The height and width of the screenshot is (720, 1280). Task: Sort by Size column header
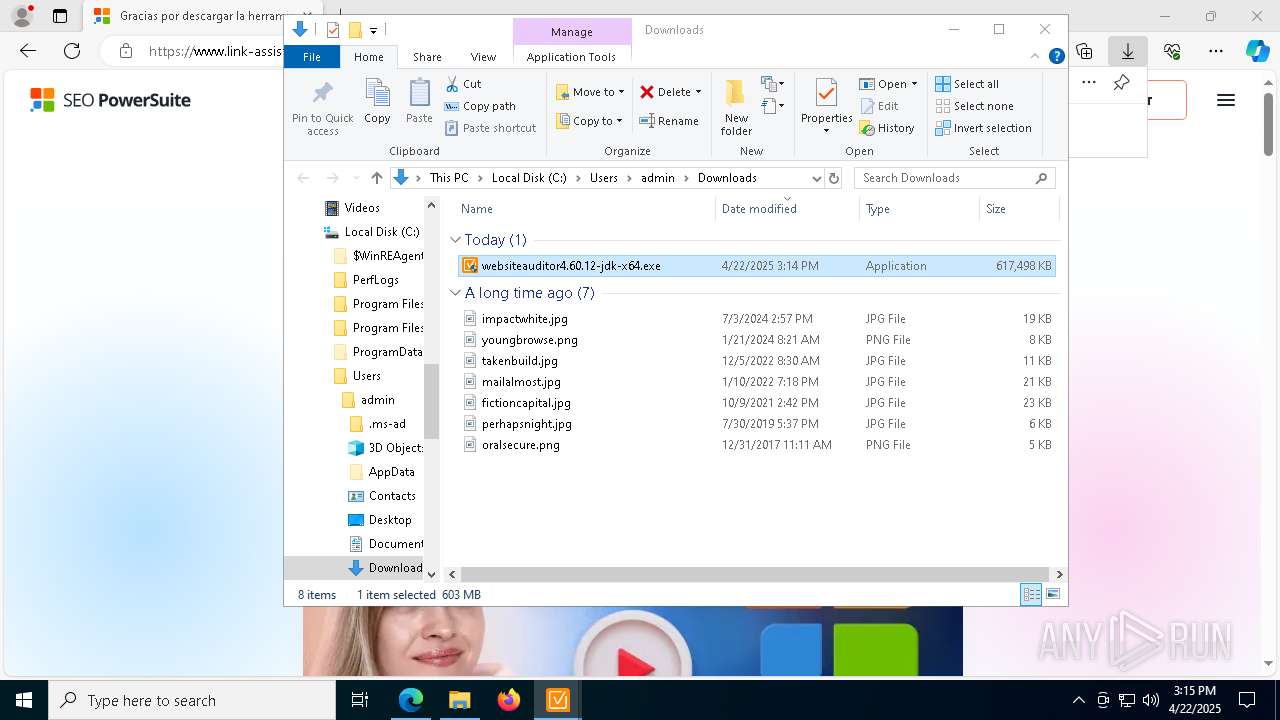point(1018,209)
